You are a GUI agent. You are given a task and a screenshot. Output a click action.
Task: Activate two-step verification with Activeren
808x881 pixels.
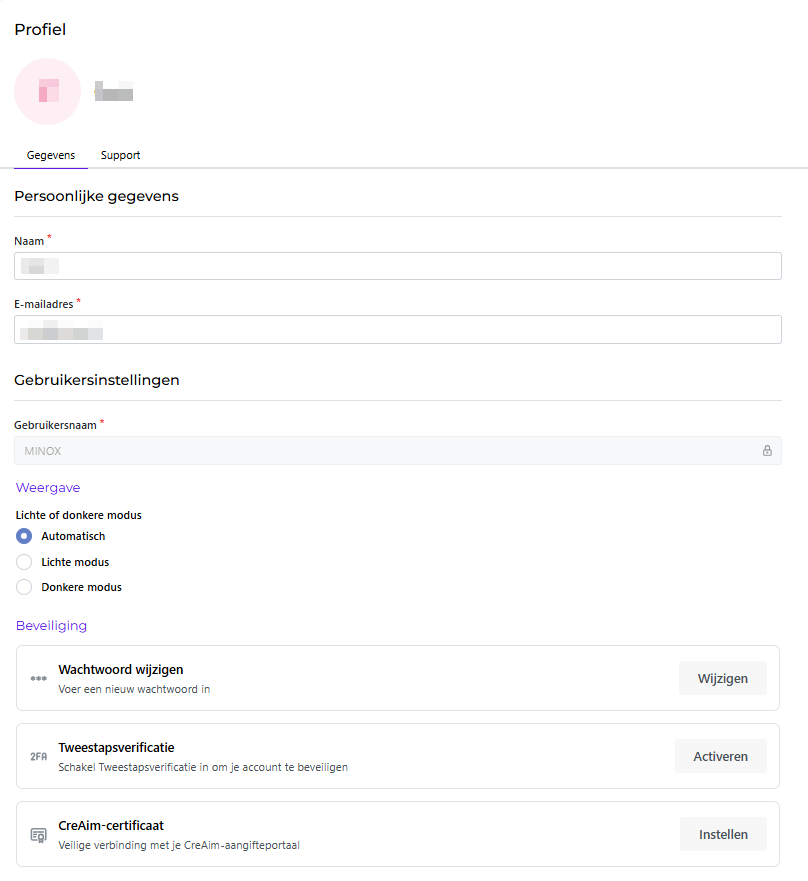(x=720, y=756)
